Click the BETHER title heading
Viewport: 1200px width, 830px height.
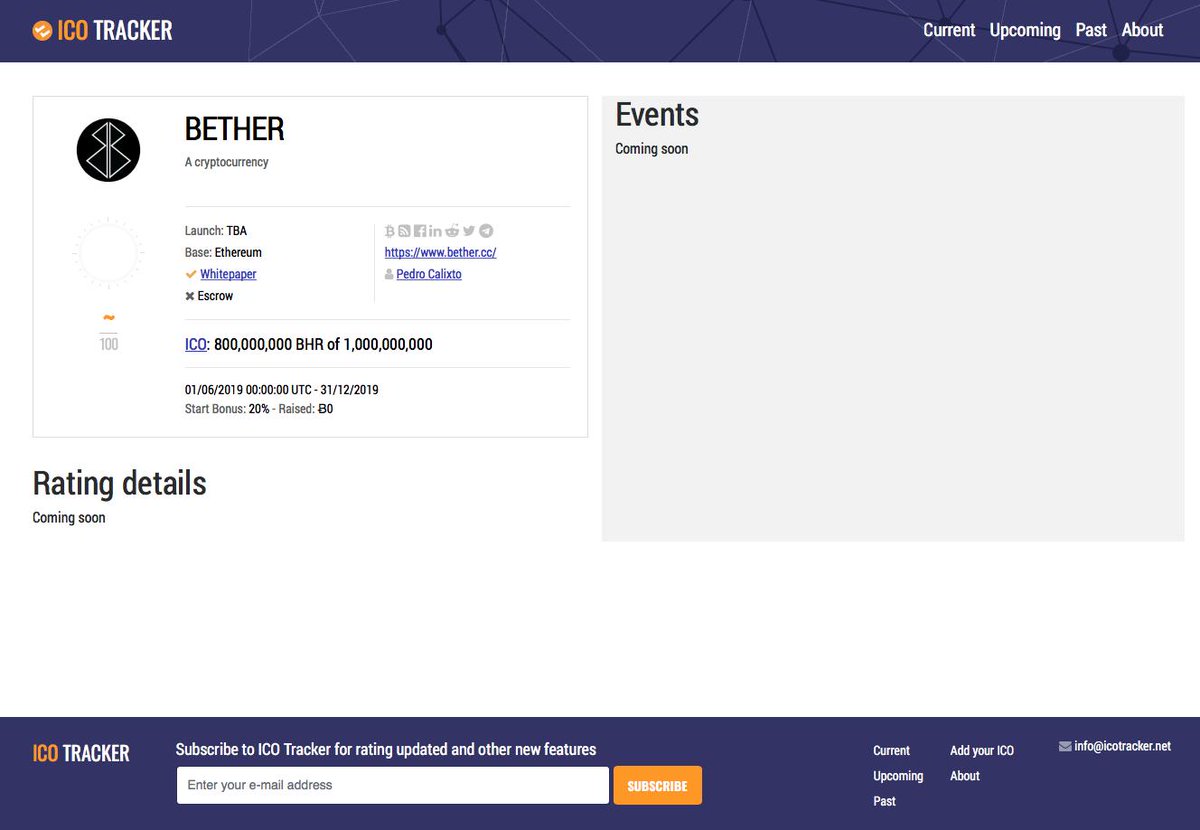tap(235, 129)
